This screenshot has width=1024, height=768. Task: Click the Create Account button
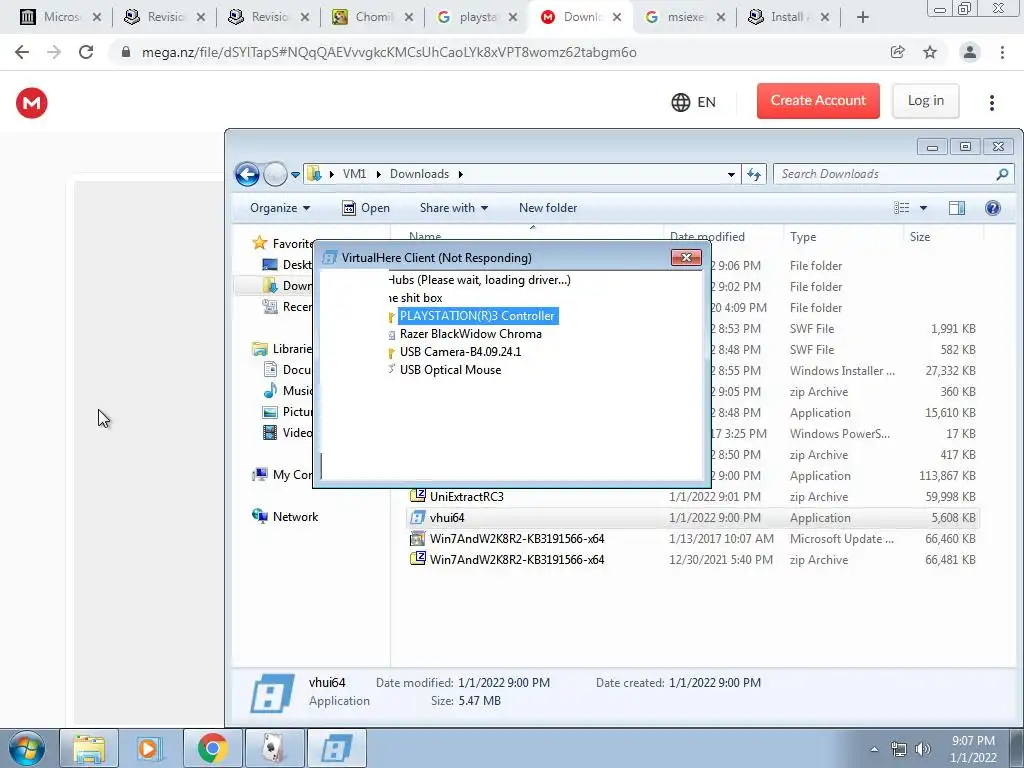[x=818, y=101]
